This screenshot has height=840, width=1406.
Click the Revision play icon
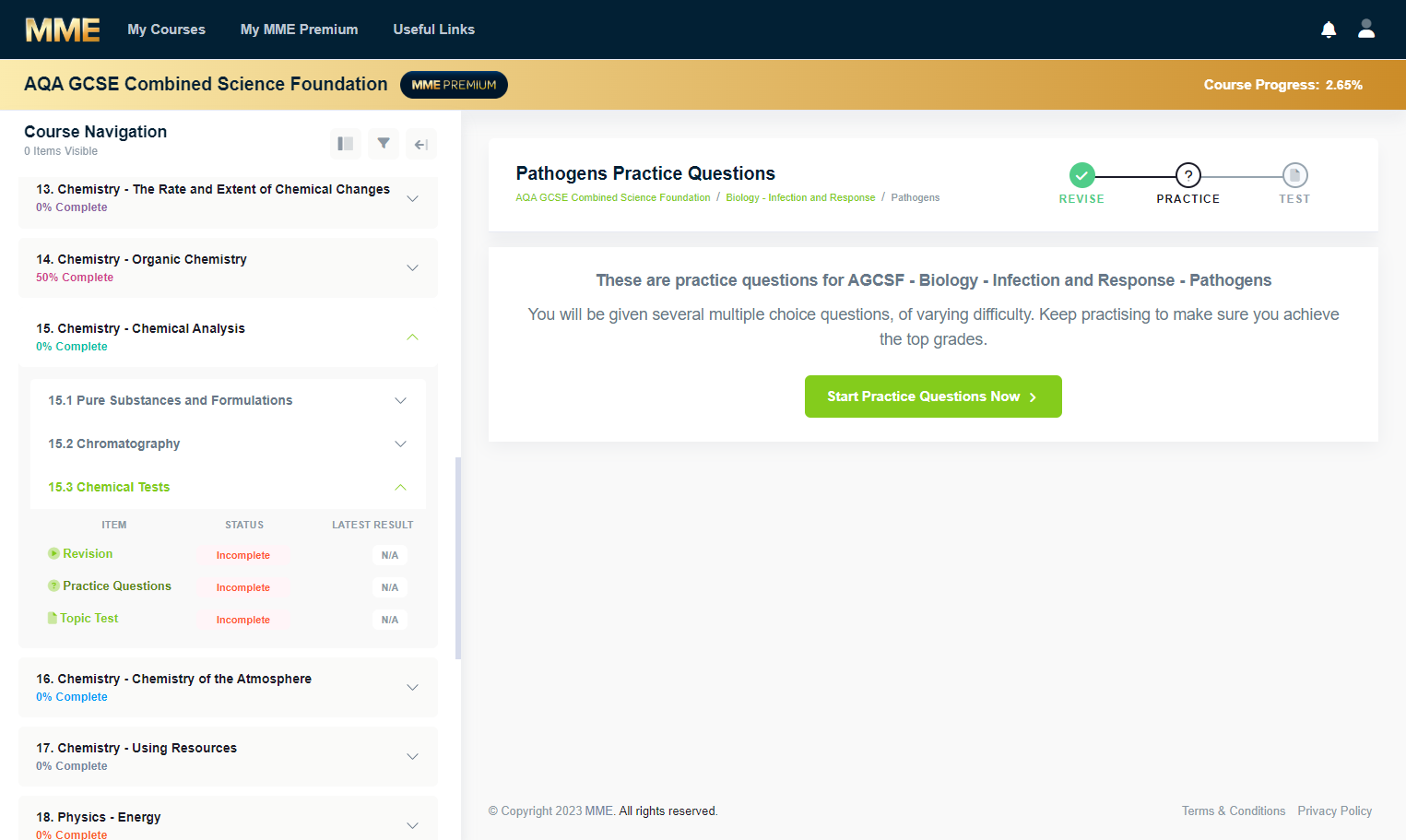click(53, 553)
